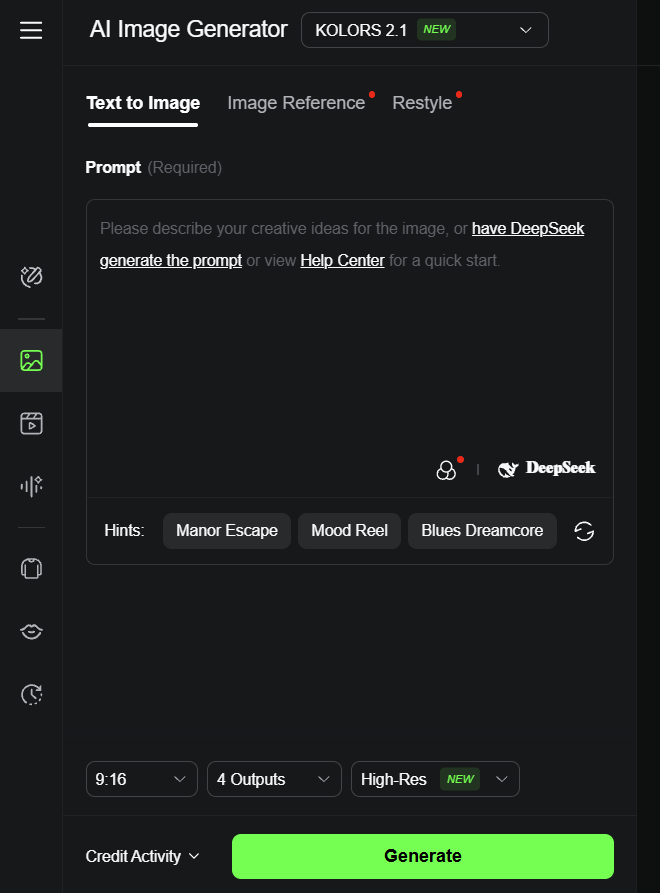Switch to the Image Reference tab
The height and width of the screenshot is (893, 660).
(x=296, y=103)
